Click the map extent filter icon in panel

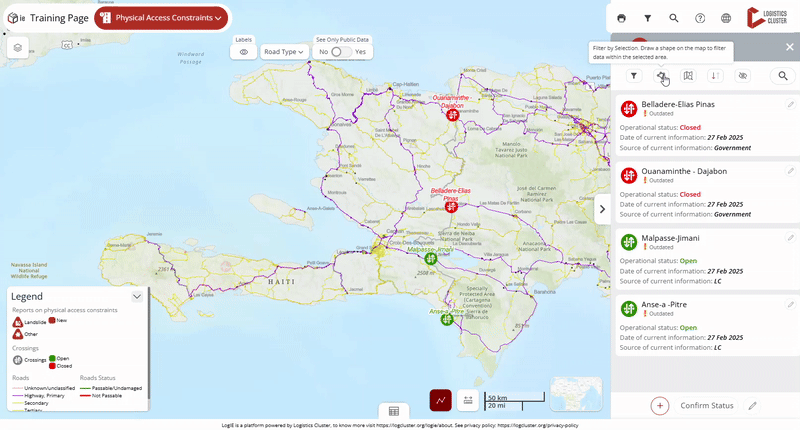pyautogui.click(x=688, y=76)
